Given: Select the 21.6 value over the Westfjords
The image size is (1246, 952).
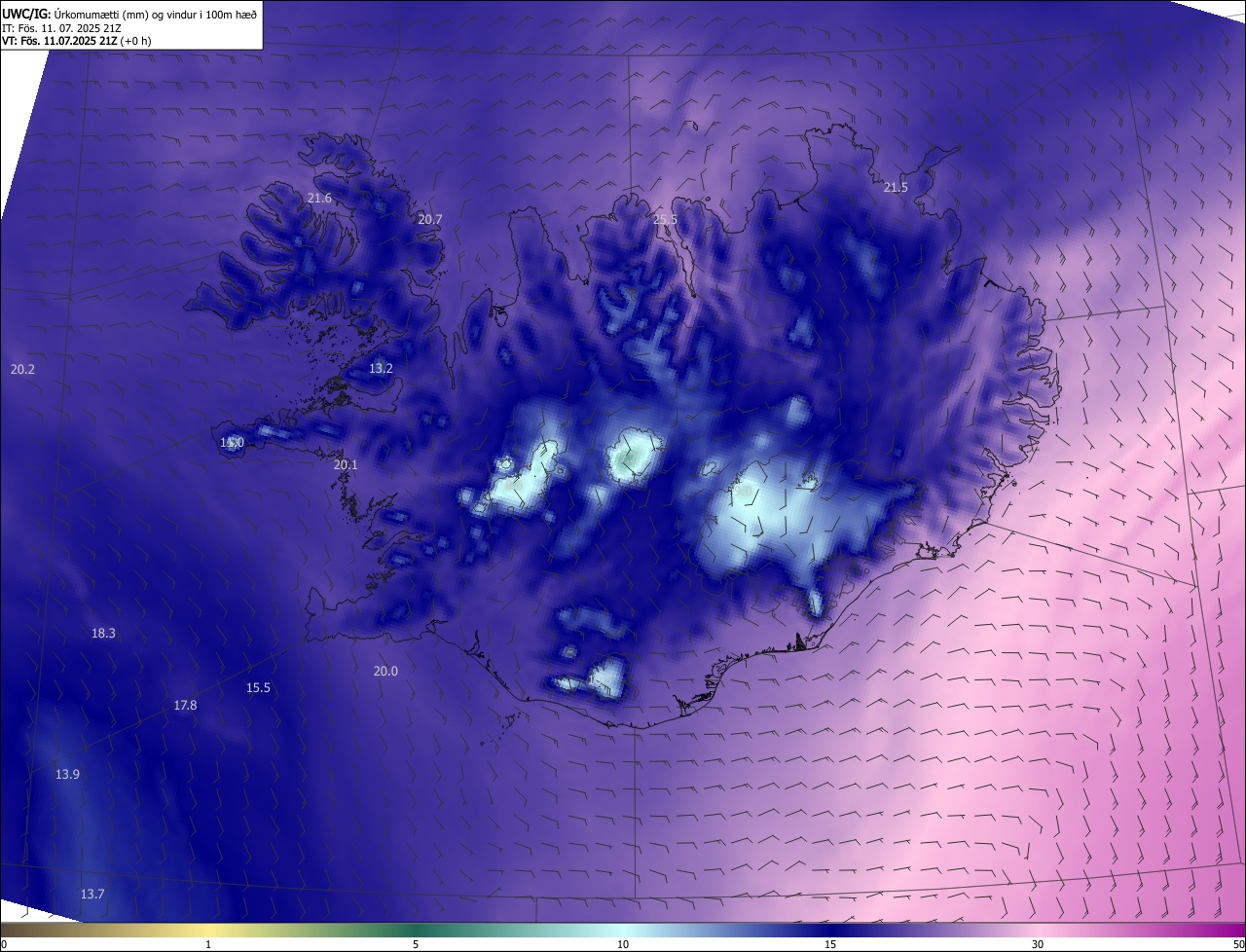Looking at the screenshot, I should coord(319,198).
